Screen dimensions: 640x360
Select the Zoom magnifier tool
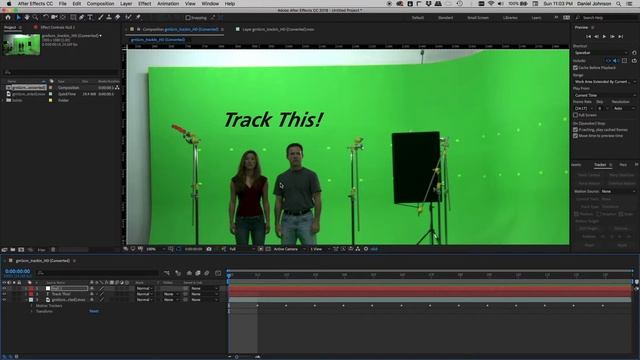[36, 18]
